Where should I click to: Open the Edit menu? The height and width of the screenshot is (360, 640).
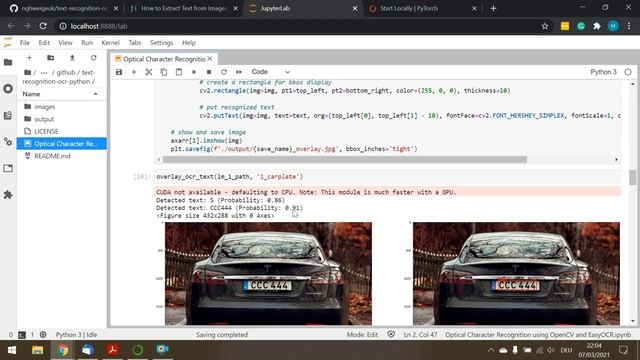pos(44,42)
